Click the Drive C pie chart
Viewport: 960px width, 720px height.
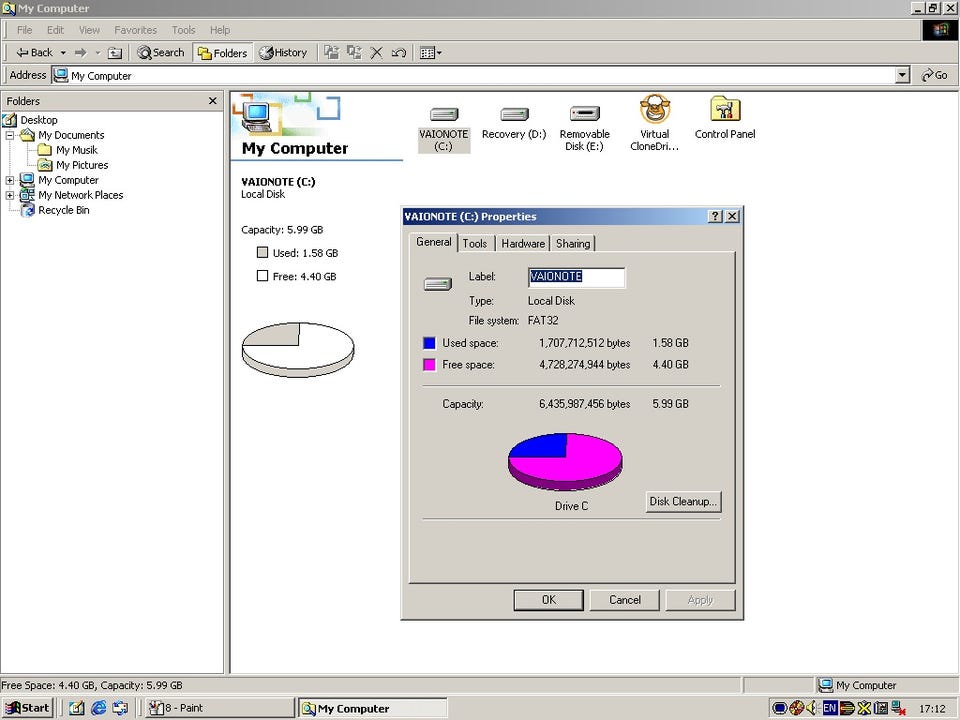coord(565,461)
